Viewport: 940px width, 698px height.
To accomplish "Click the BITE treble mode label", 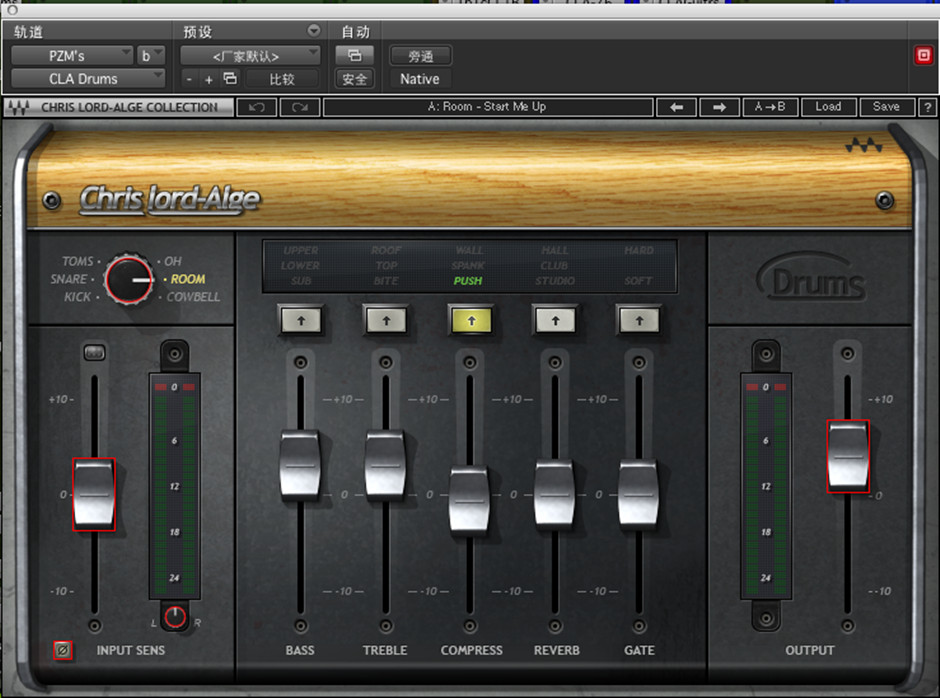I will (385, 281).
